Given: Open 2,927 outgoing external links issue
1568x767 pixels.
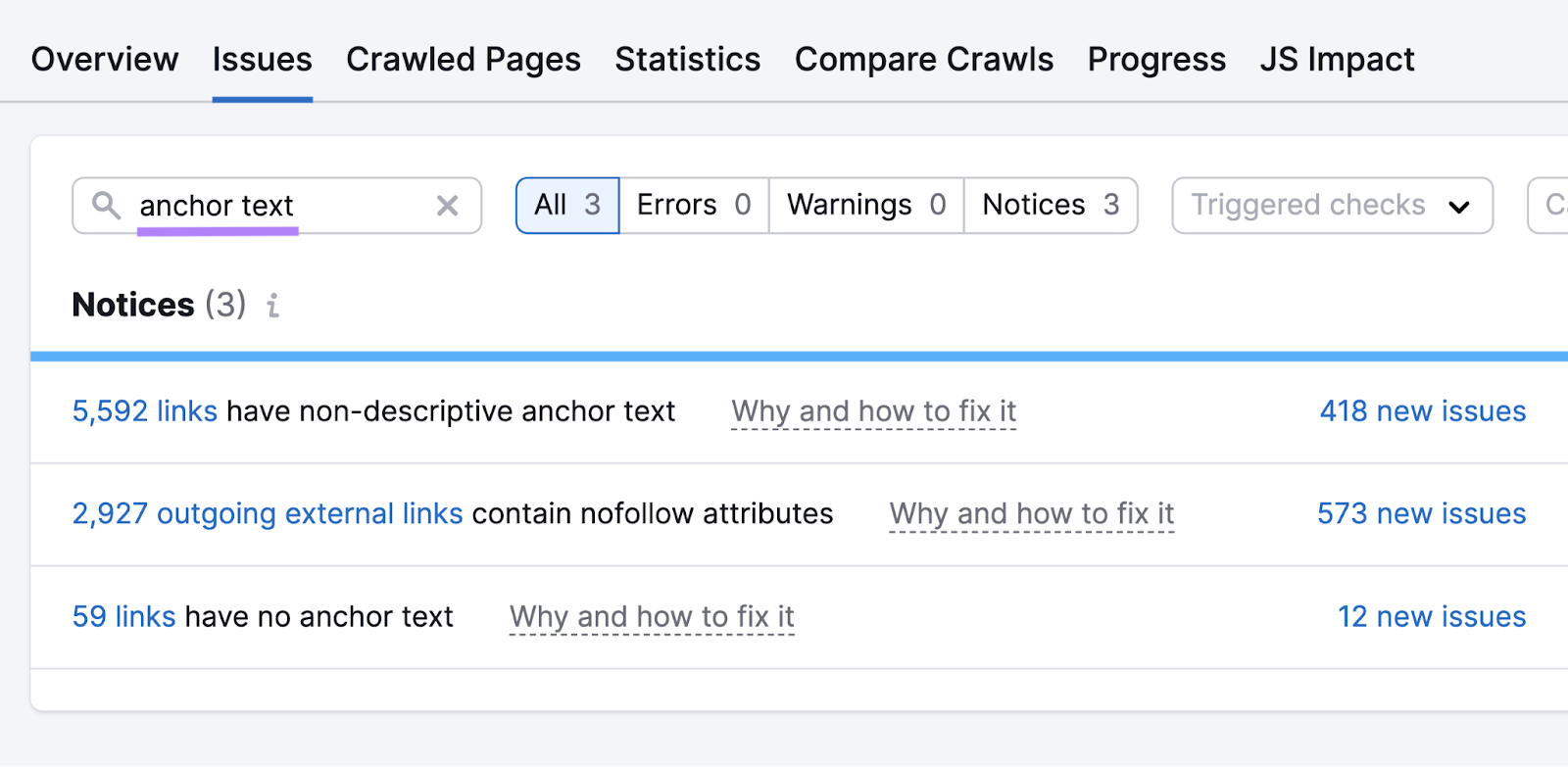Looking at the screenshot, I should (268, 514).
